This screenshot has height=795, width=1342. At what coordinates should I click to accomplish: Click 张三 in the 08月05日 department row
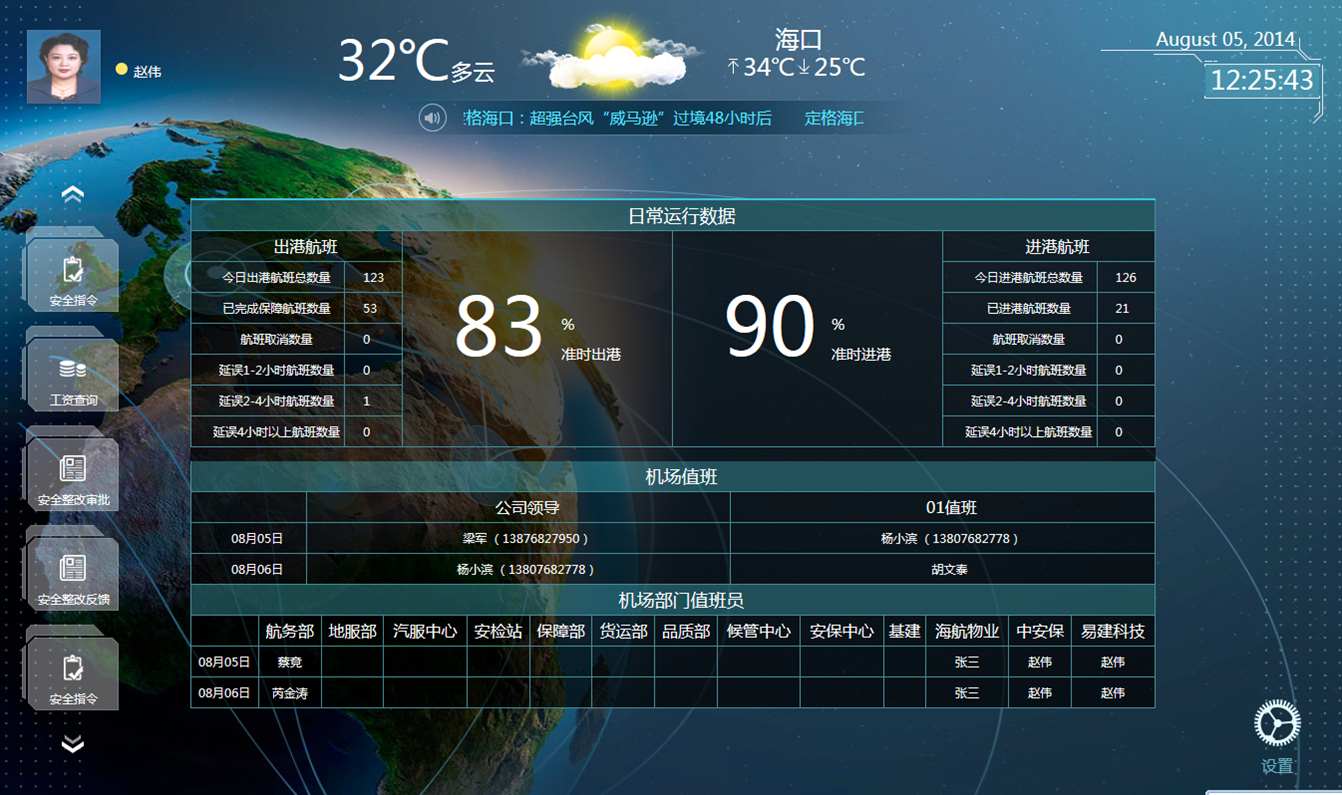(967, 662)
